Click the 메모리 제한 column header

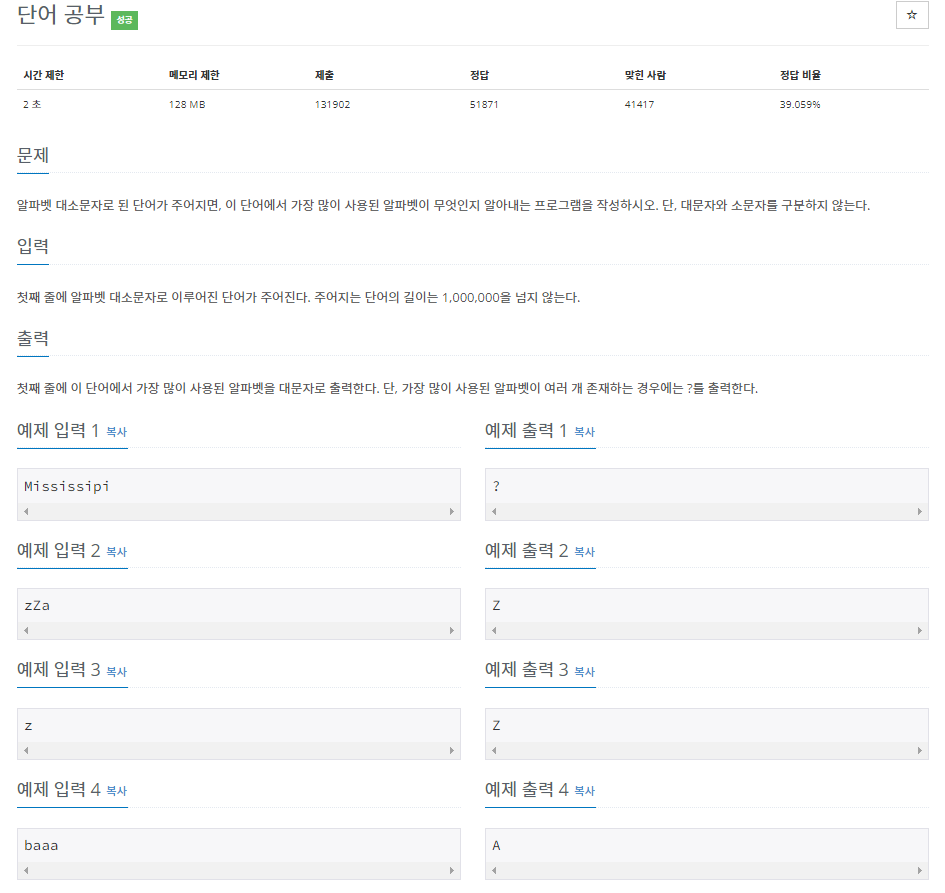(194, 75)
